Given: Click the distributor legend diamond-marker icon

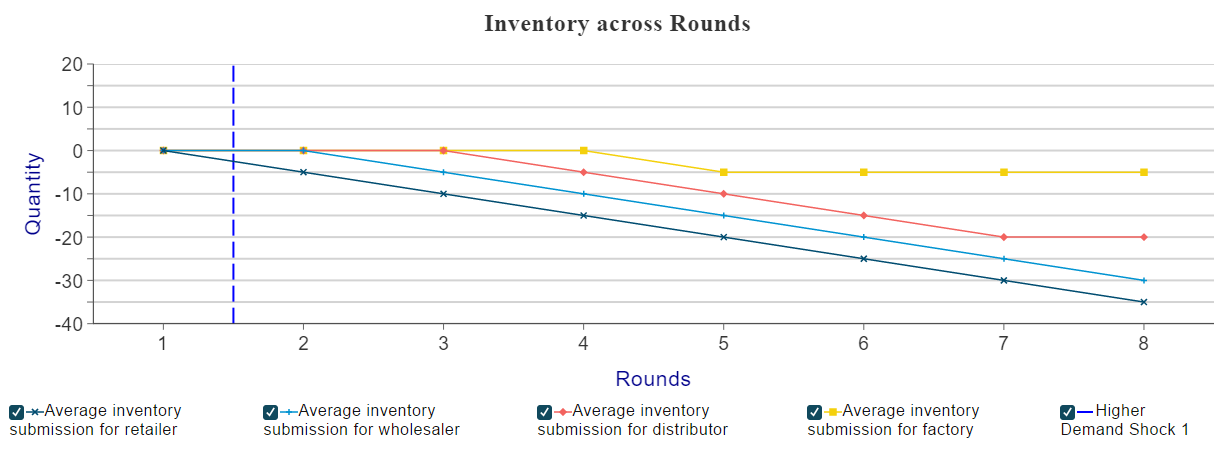Looking at the screenshot, I should pos(563,412).
